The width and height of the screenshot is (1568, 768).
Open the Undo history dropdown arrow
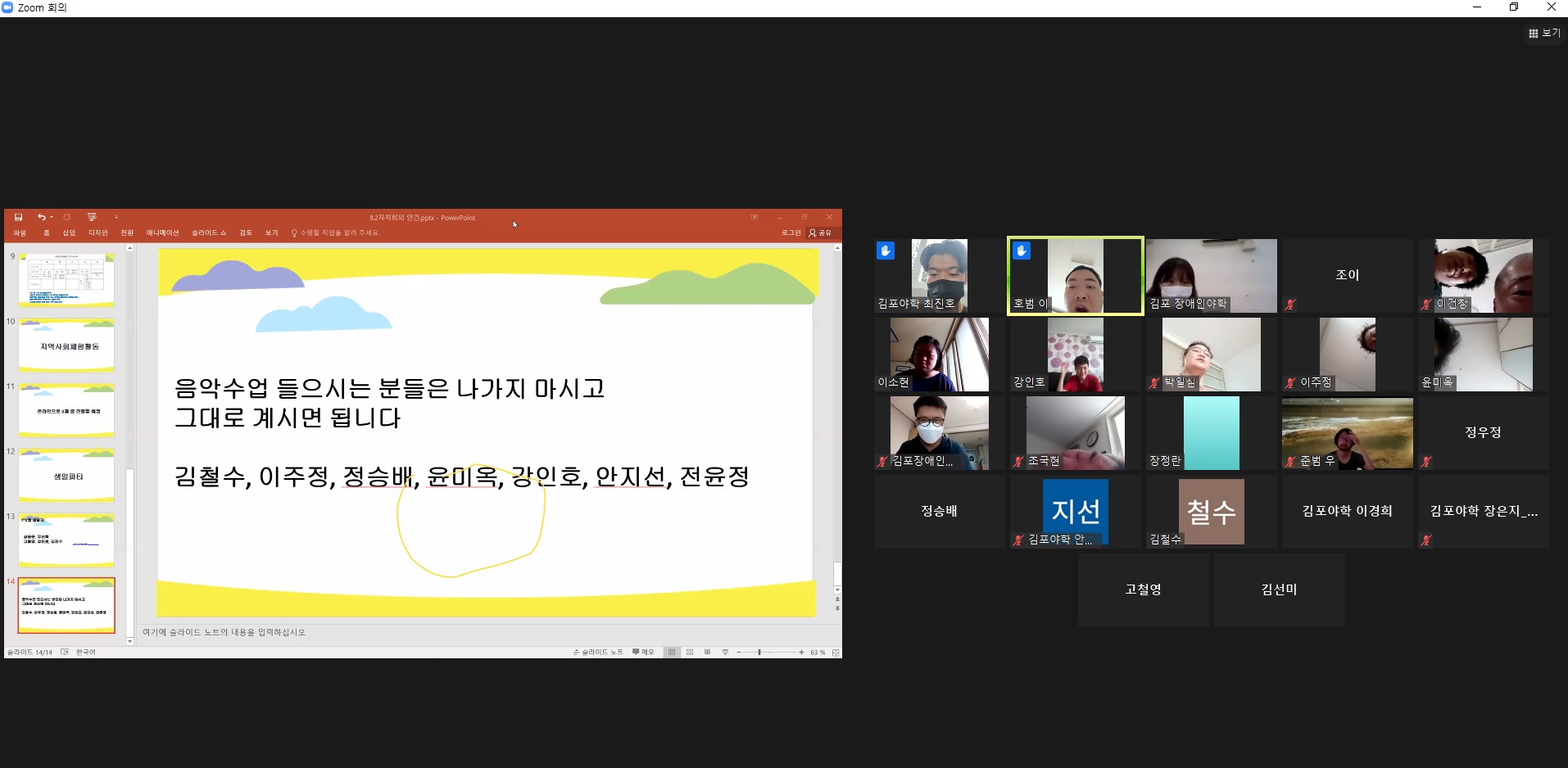click(x=52, y=218)
